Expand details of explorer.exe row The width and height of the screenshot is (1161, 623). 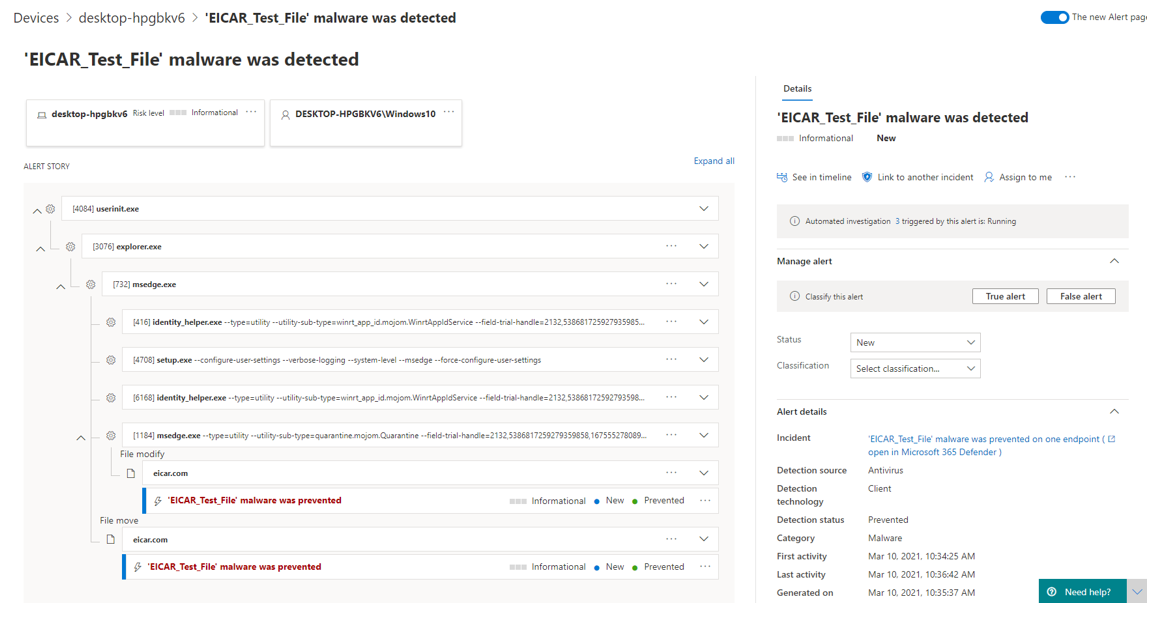[703, 247]
